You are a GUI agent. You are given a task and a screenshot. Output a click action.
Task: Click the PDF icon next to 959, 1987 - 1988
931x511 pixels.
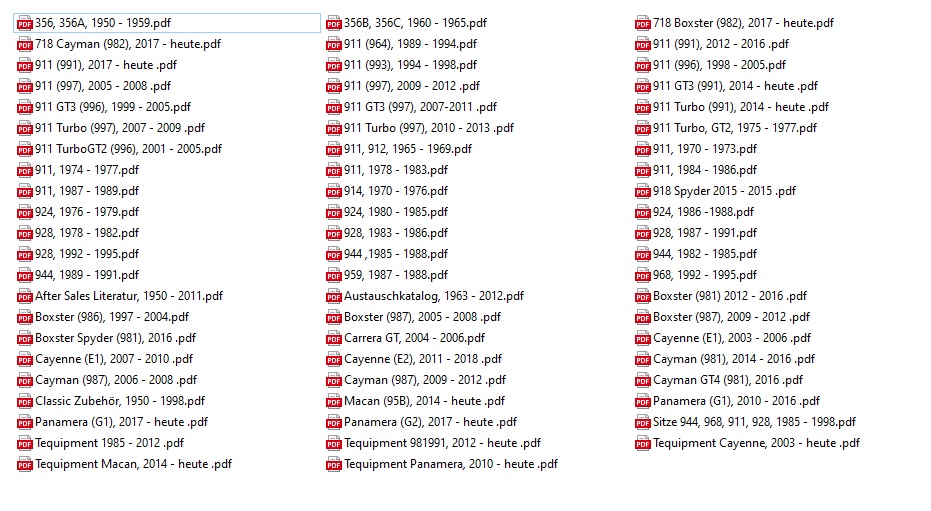[x=334, y=275]
